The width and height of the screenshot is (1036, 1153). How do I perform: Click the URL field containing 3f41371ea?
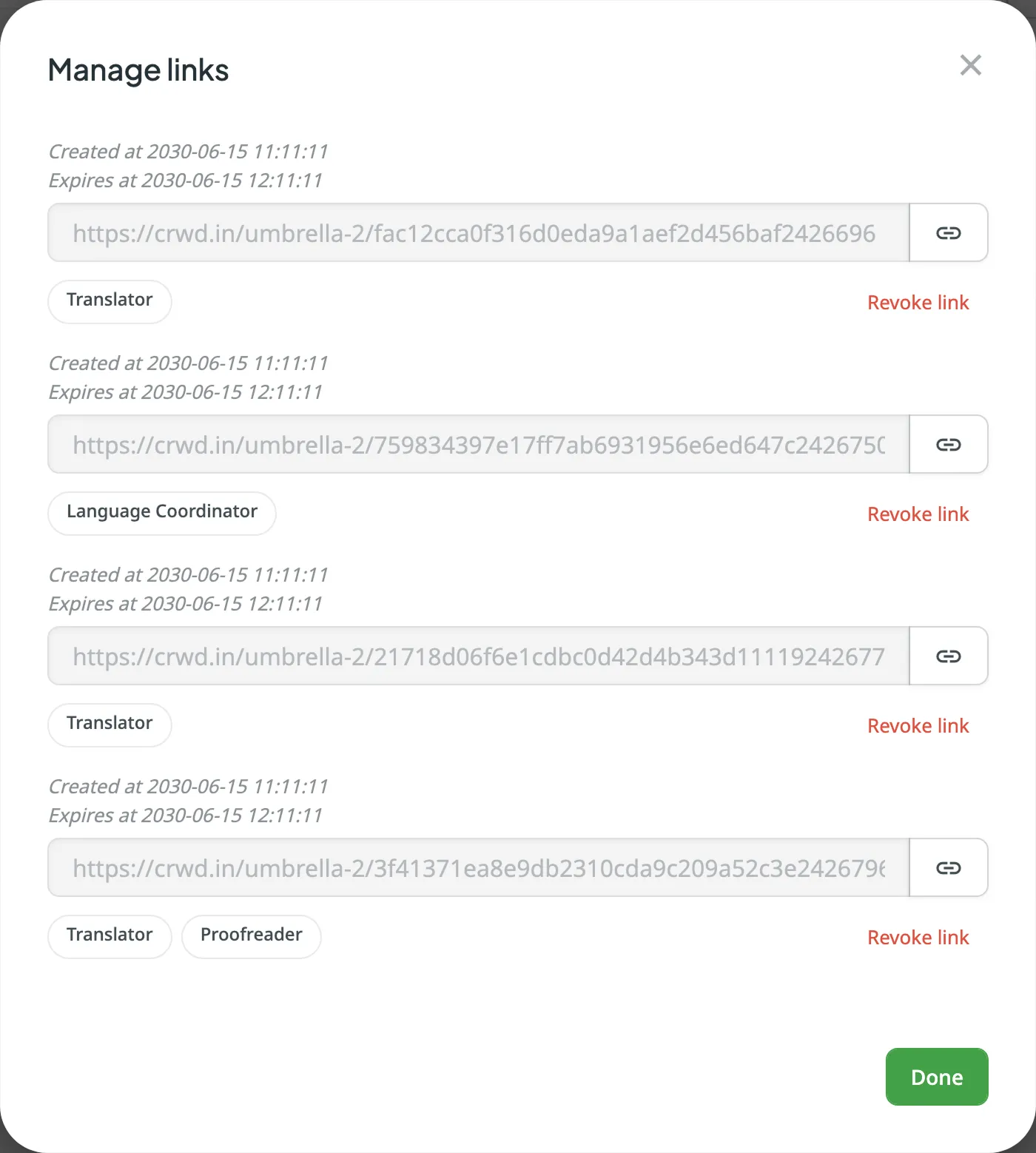coord(478,867)
